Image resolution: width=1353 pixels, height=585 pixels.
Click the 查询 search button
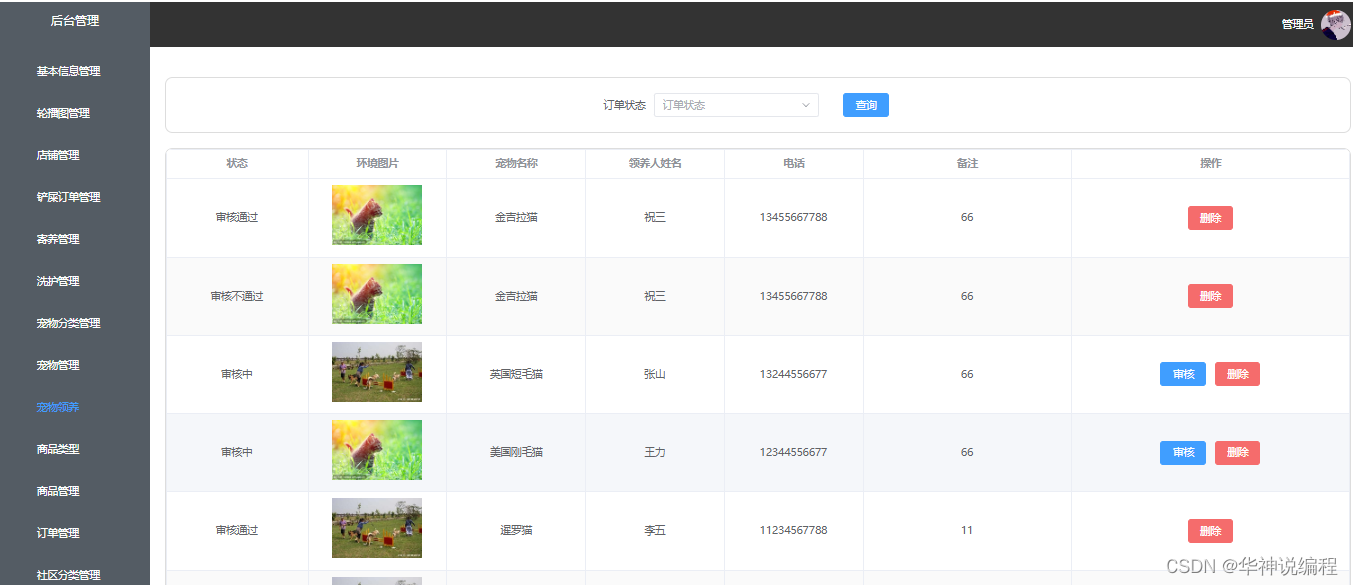[866, 105]
